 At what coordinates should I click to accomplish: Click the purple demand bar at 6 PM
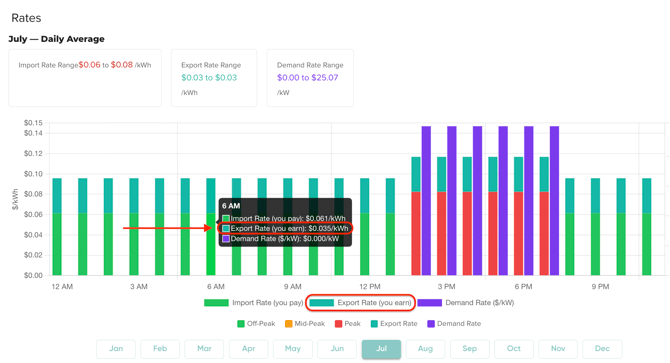point(529,201)
